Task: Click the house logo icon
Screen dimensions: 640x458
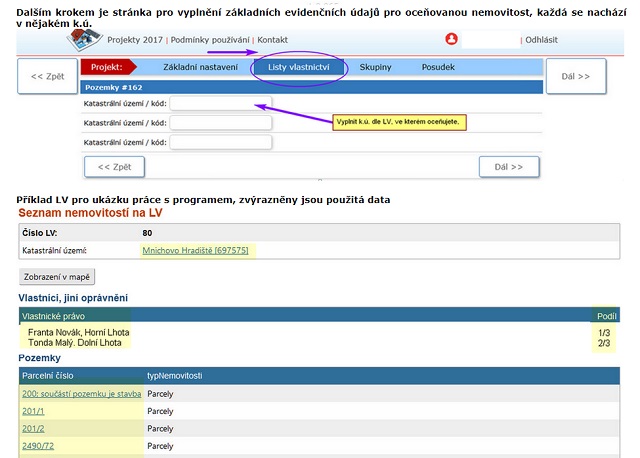Action: click(84, 40)
